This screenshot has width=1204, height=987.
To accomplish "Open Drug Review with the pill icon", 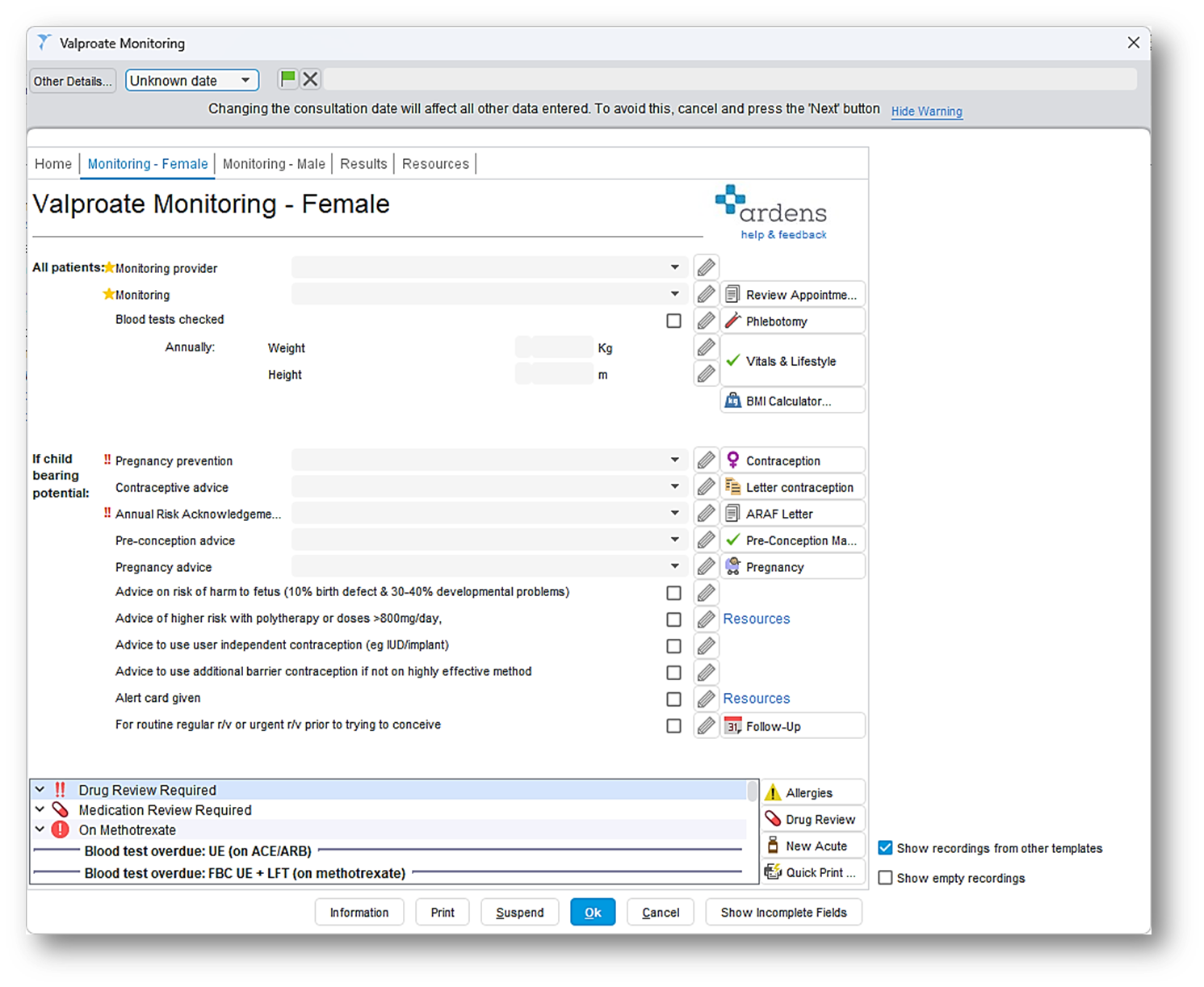I will [813, 819].
